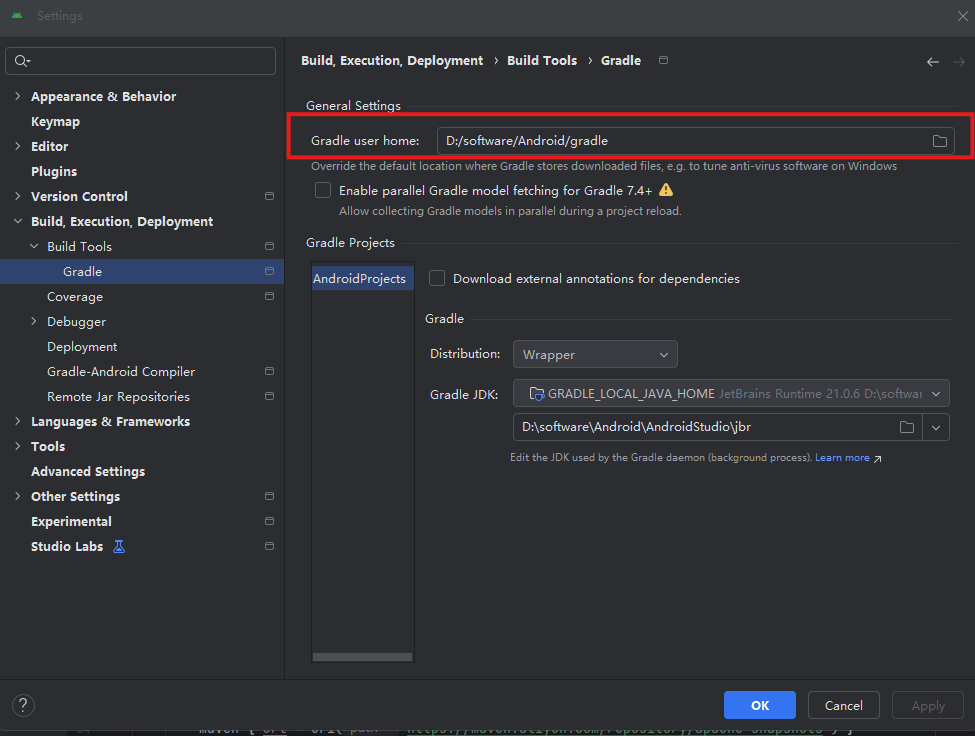Expand Appearance & Behavior section

pos(17,96)
